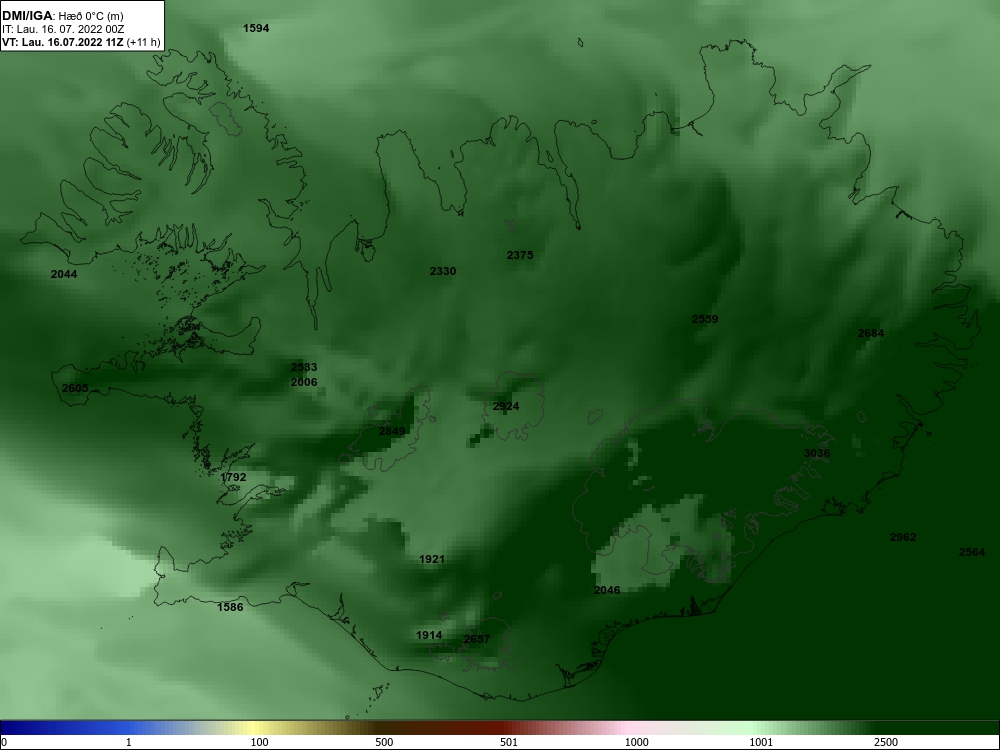Screen dimensions: 1000x750
Task: Select the 2924 value on Hofsjökull glacier
Action: (x=506, y=406)
